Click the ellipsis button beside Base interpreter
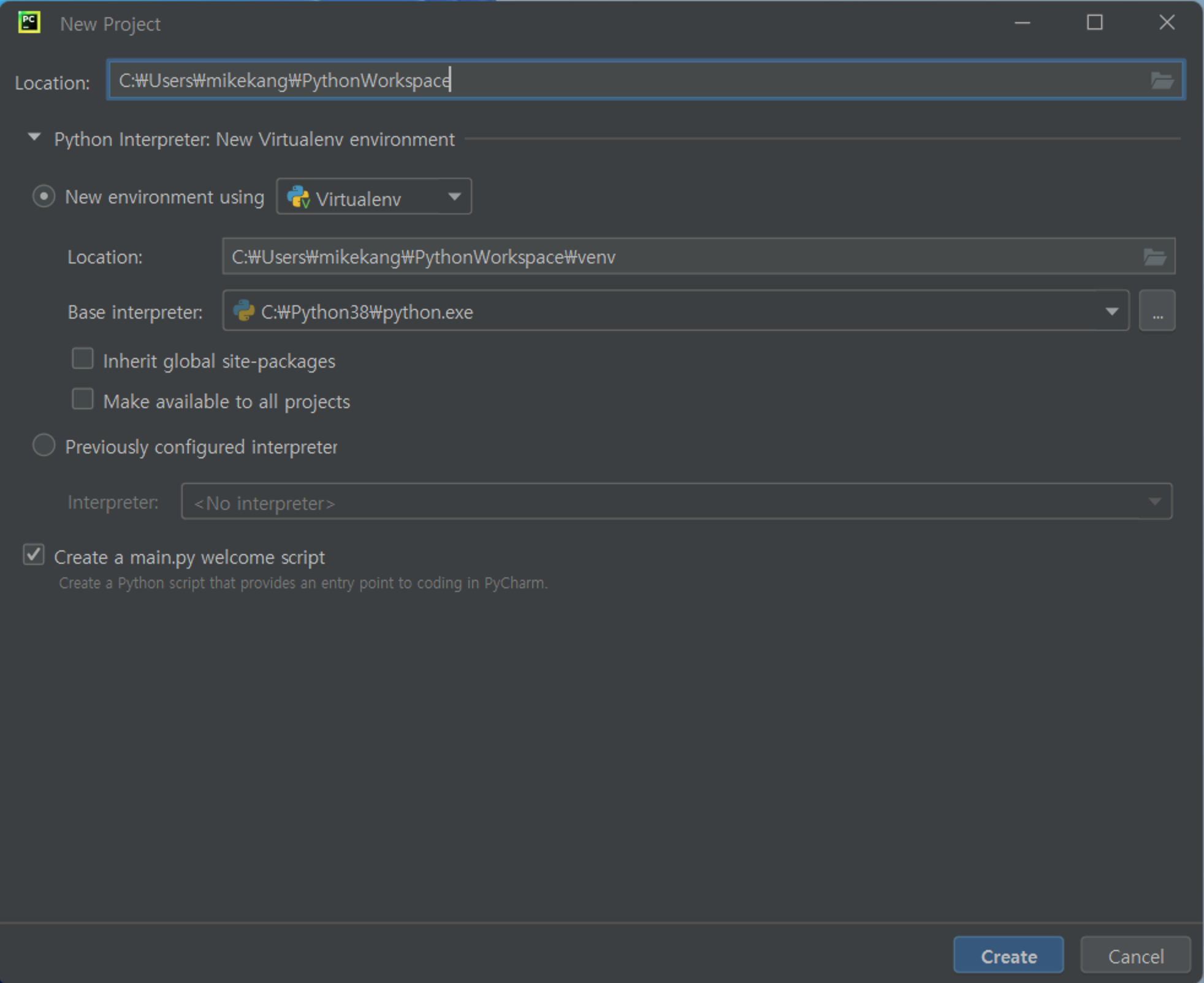This screenshot has width=1204, height=983. [1157, 311]
